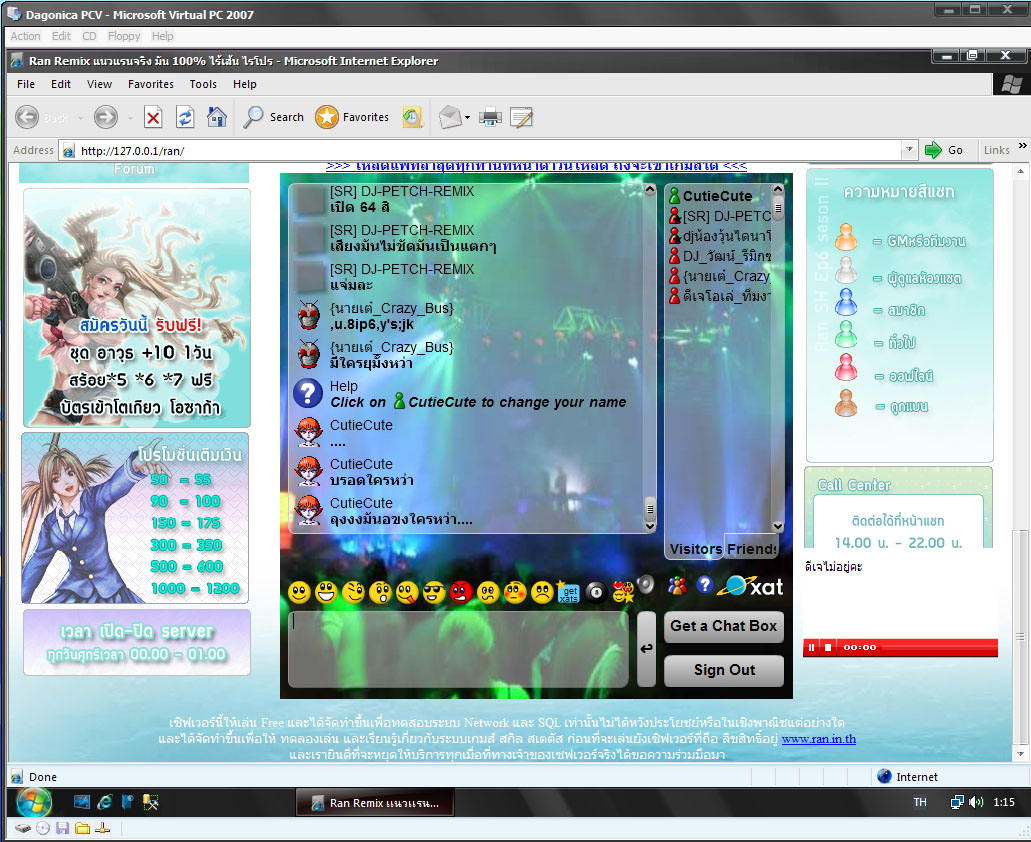Click in the chat message input box

pyautogui.click(x=458, y=649)
